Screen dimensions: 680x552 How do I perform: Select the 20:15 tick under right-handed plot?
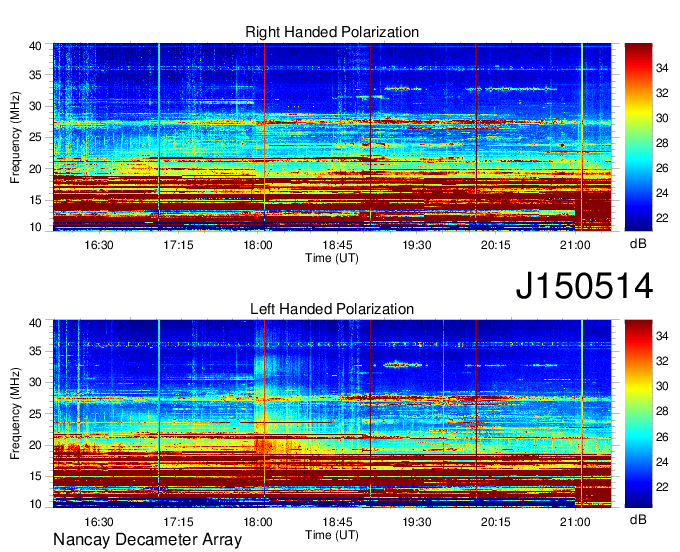[x=496, y=245]
